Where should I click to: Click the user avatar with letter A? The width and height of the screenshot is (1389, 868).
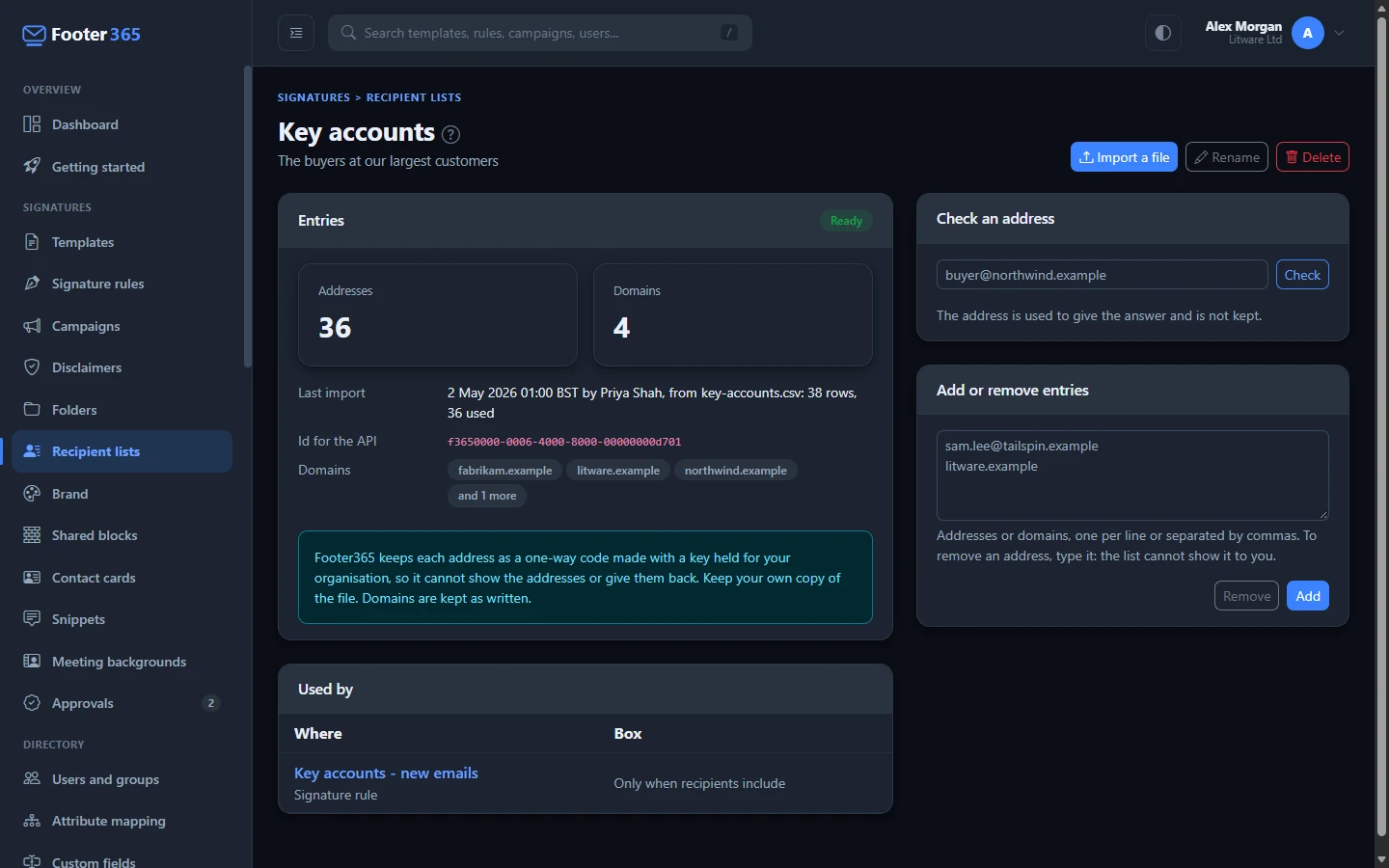[1308, 33]
